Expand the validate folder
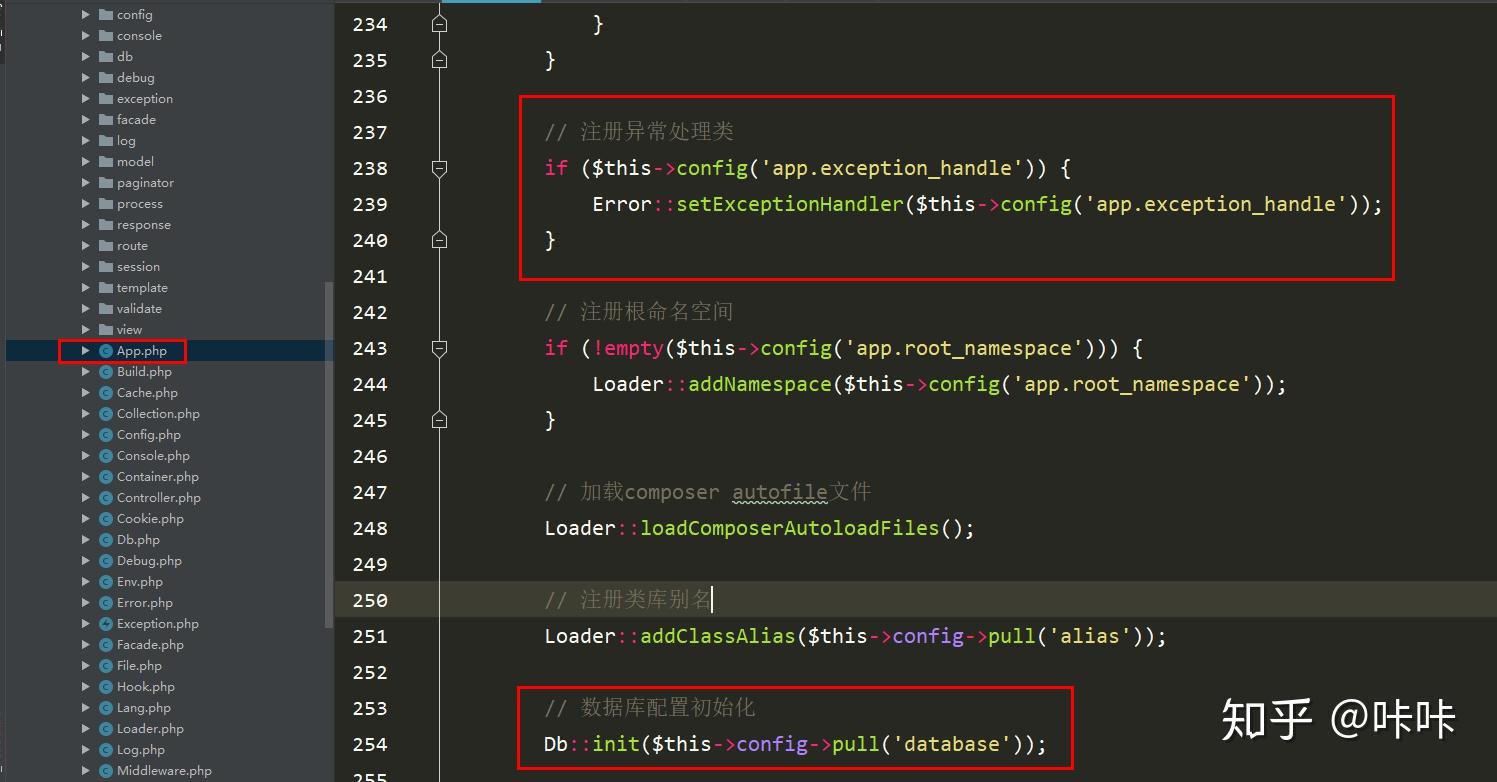The width and height of the screenshot is (1497, 782). click(87, 308)
